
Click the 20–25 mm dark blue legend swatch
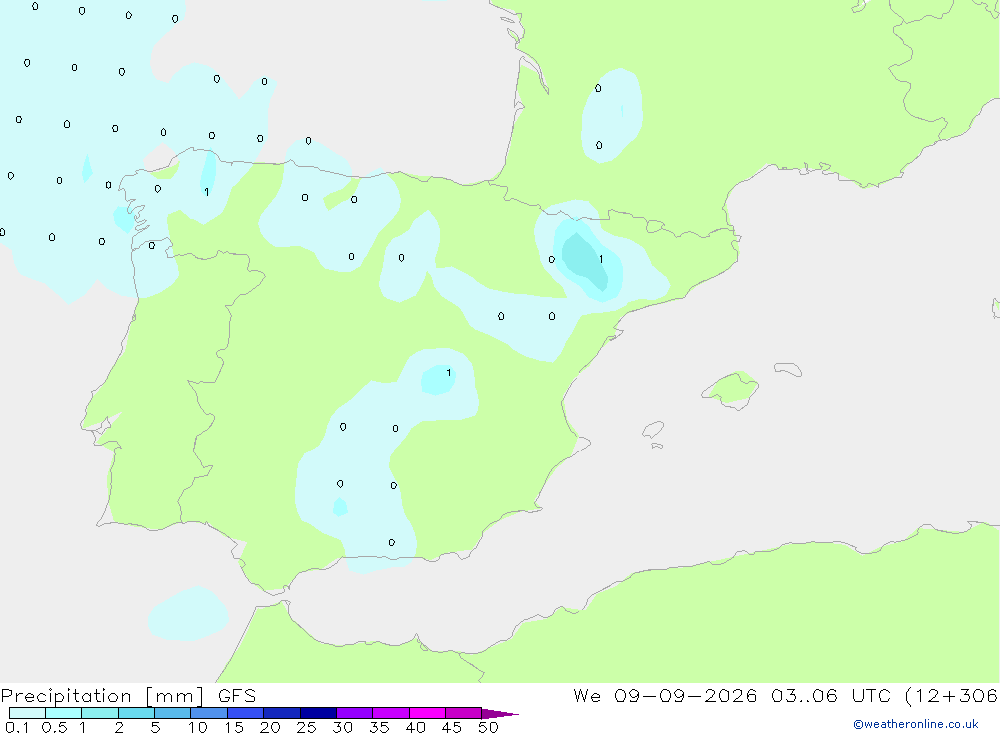(281, 713)
